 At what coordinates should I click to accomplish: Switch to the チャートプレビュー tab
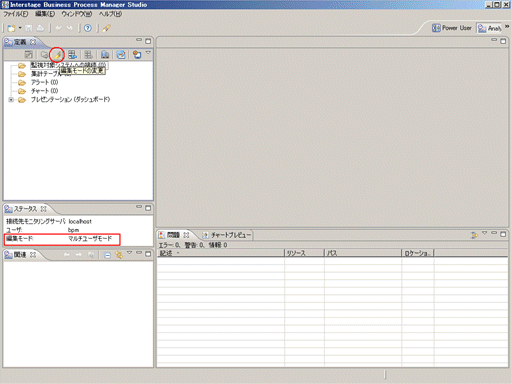(x=227, y=235)
